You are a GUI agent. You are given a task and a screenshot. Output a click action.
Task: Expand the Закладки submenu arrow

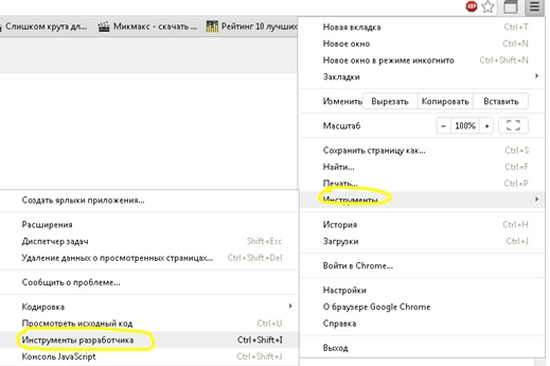click(x=536, y=76)
